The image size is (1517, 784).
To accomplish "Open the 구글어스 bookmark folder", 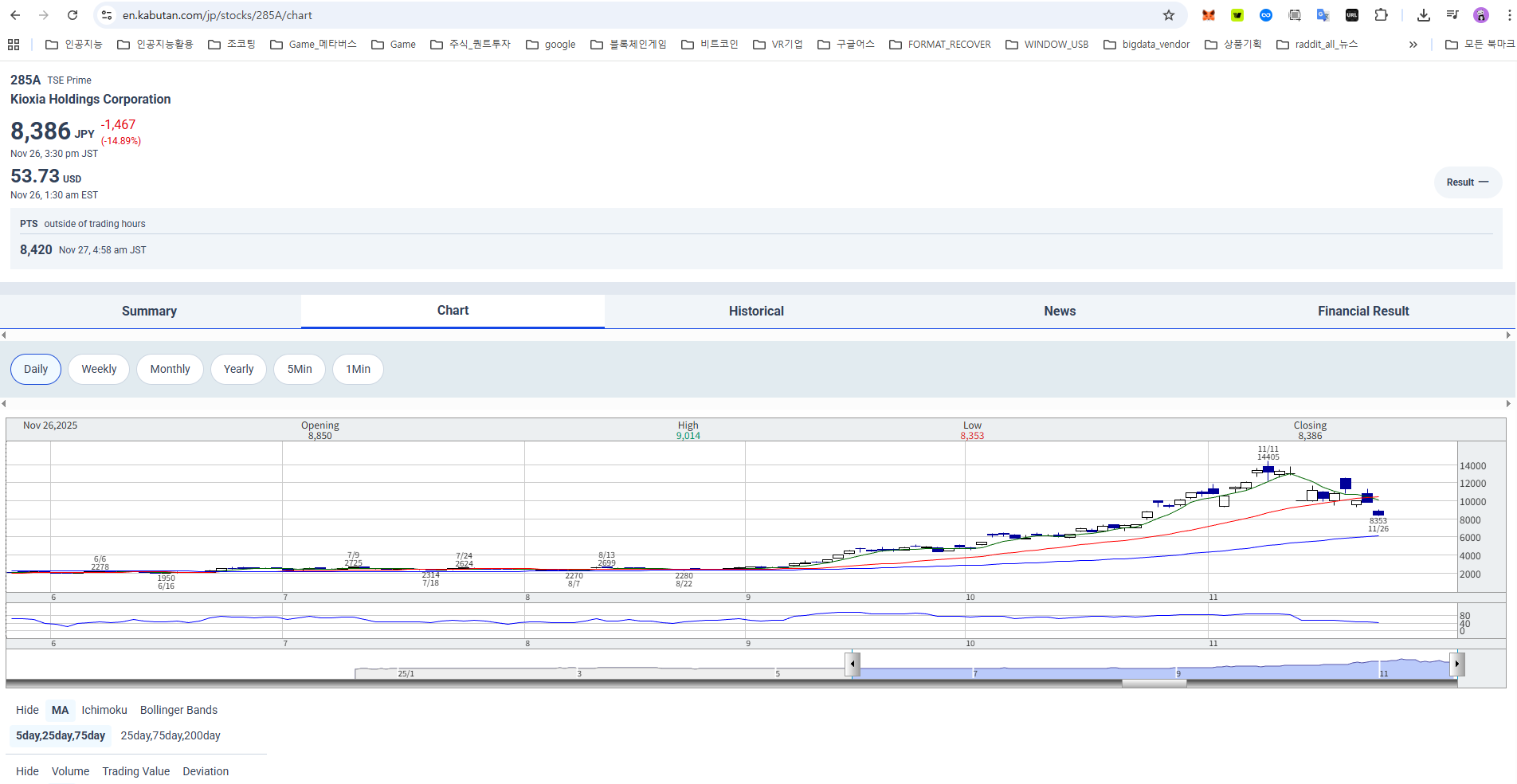I will (846, 45).
